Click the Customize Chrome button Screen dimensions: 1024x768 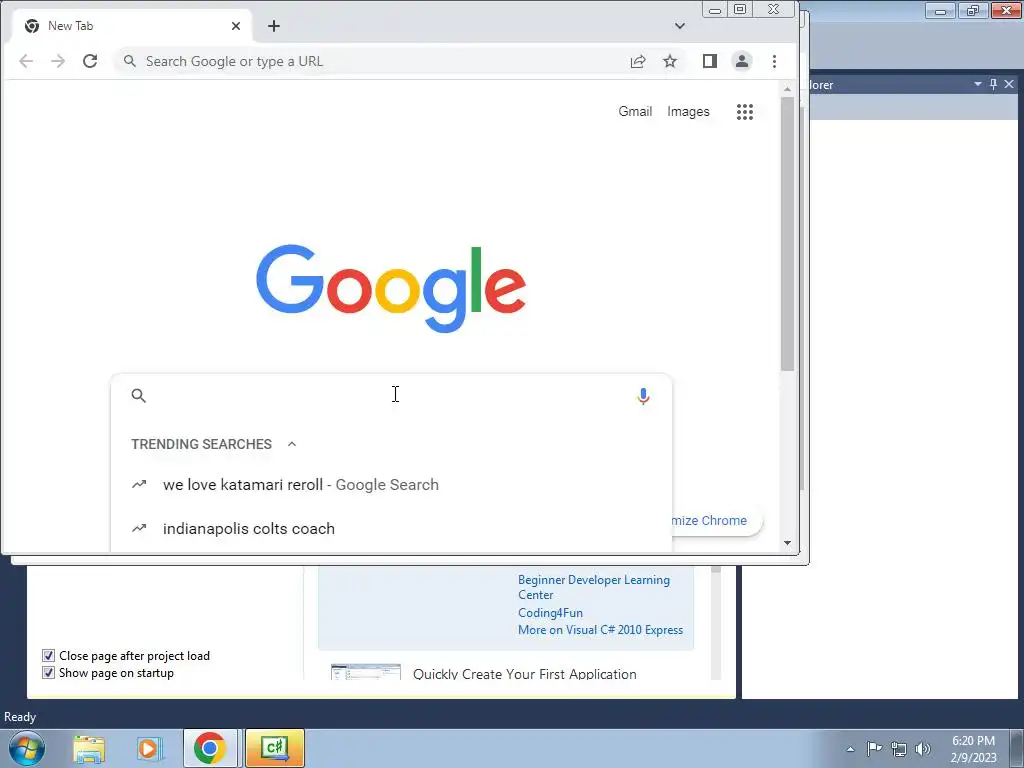[716, 520]
